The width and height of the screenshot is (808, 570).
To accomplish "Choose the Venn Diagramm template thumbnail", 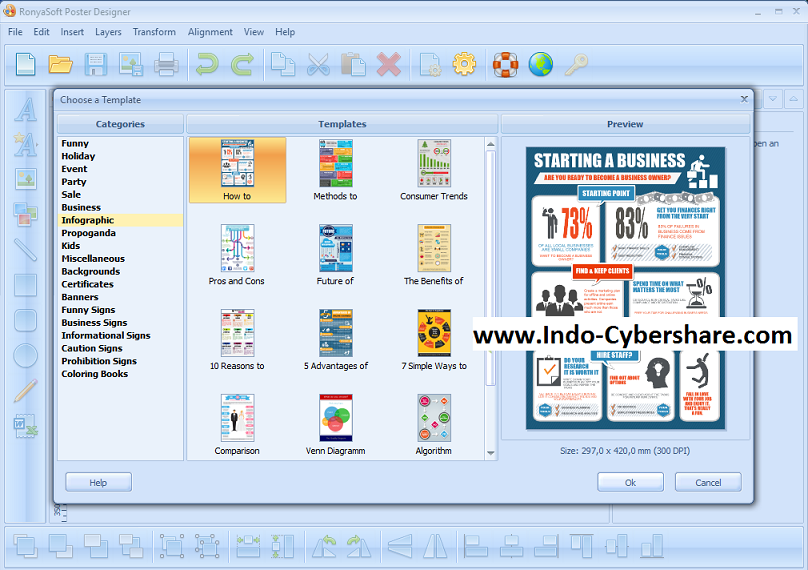I will [x=335, y=418].
